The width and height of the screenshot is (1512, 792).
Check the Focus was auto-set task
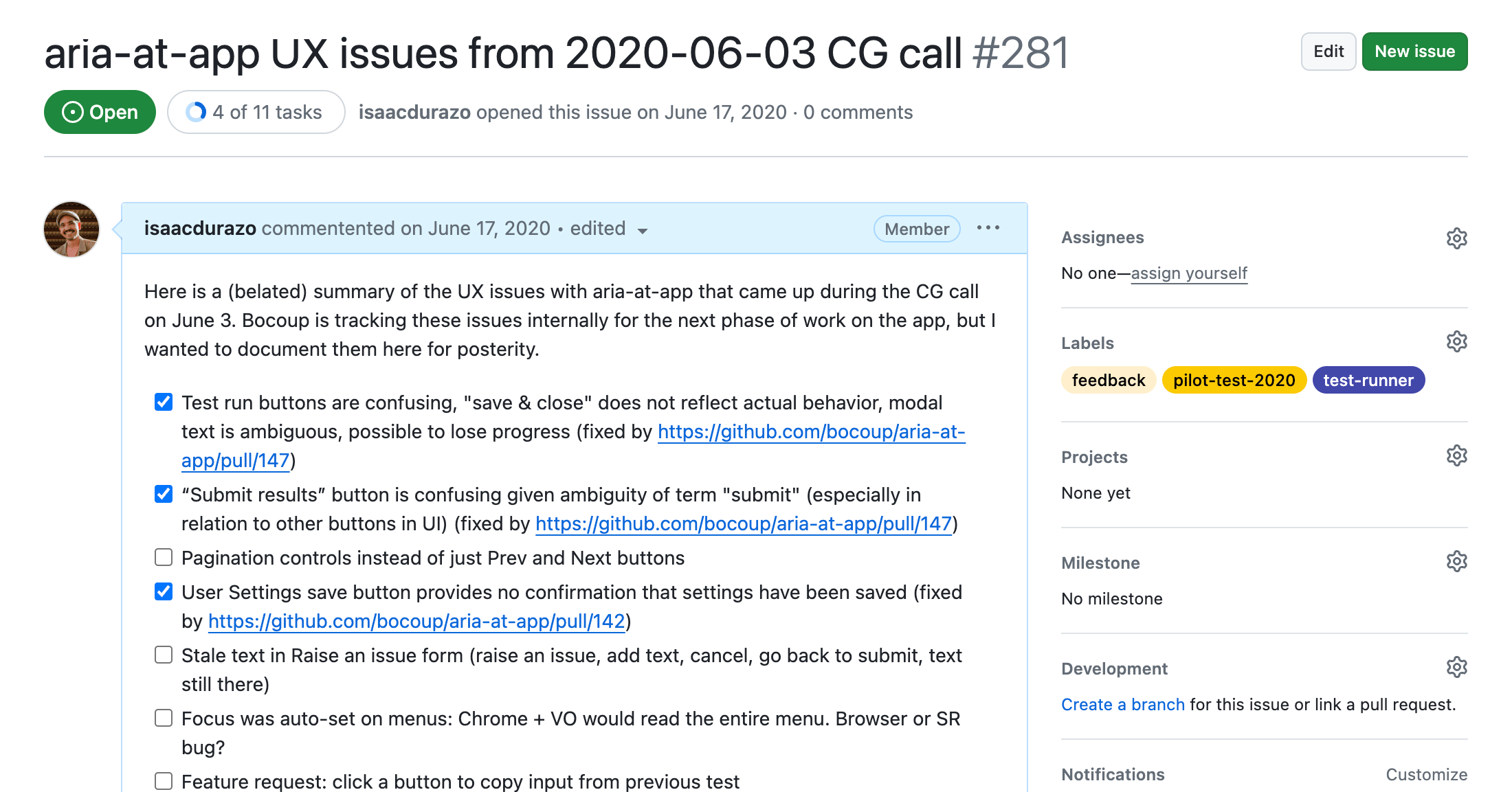click(x=163, y=718)
